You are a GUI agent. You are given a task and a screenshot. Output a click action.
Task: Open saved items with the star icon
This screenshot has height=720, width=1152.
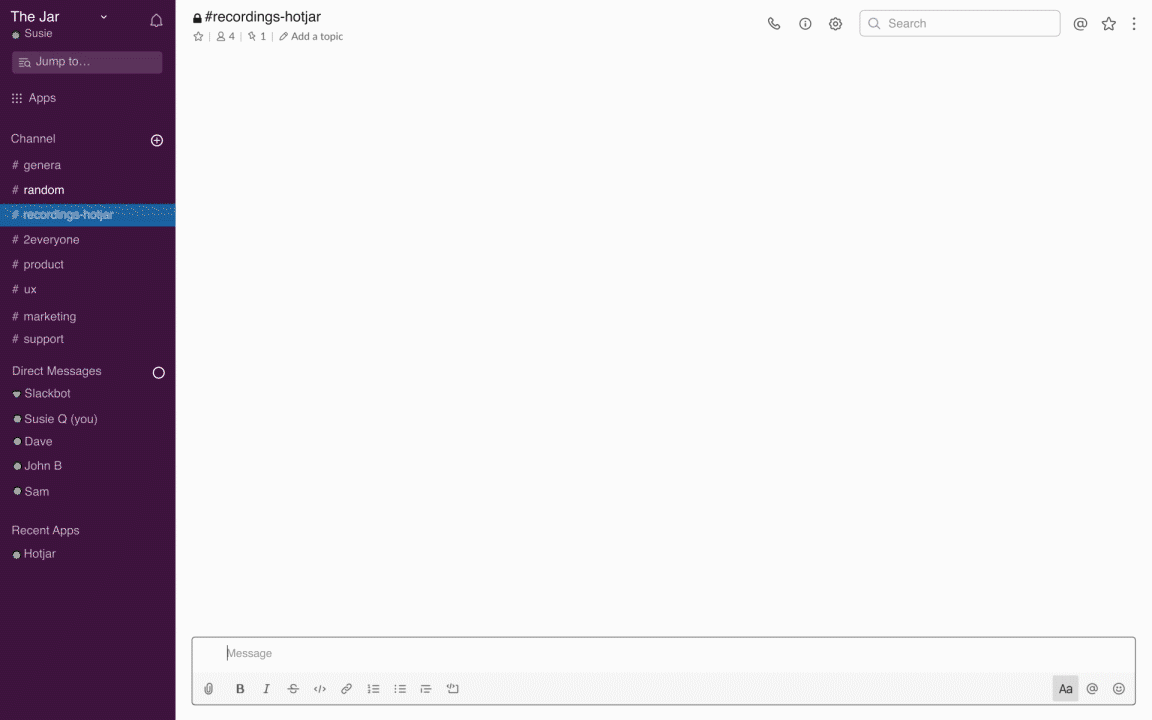coord(1108,23)
